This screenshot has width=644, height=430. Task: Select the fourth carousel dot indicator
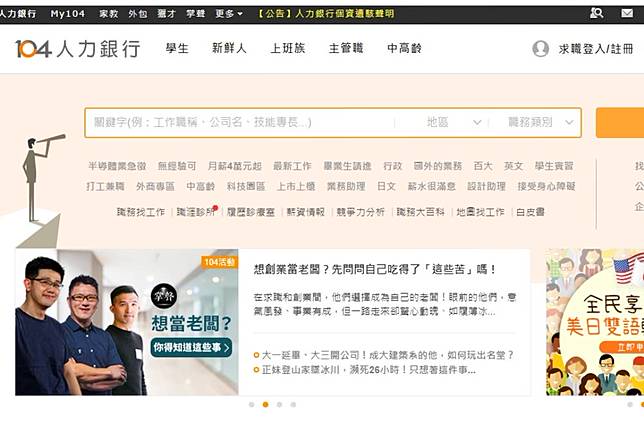(293, 405)
